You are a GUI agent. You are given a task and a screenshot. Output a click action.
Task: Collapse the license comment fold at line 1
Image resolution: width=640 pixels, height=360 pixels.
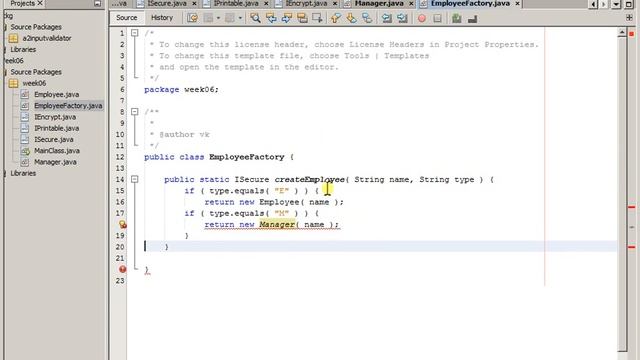click(135, 33)
